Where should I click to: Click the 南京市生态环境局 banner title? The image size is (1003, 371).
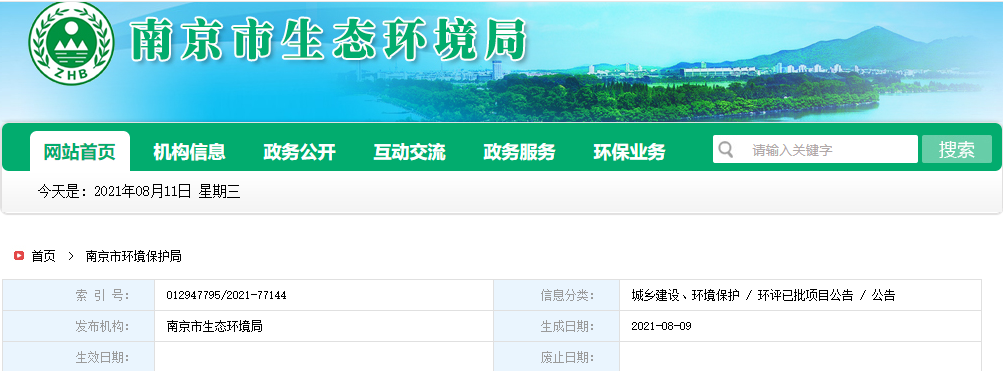point(328,40)
